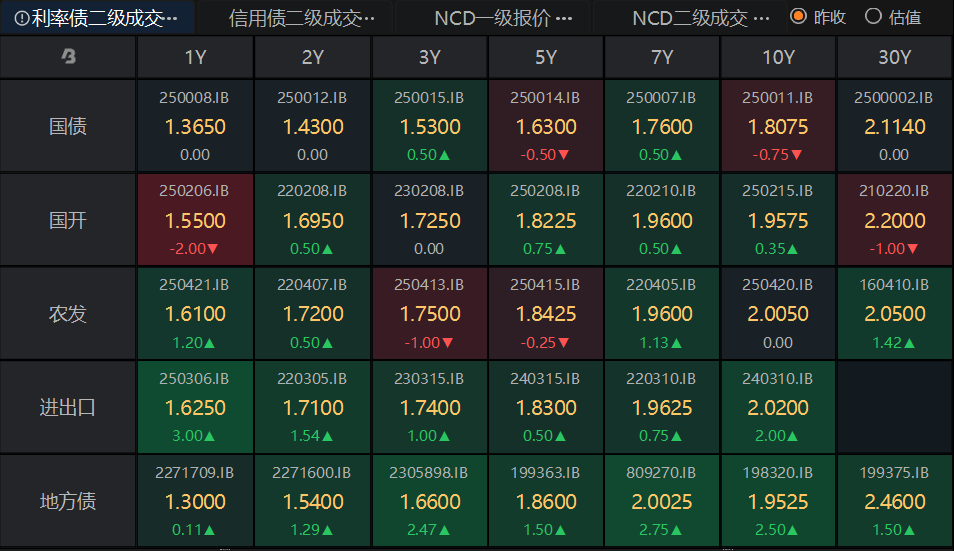Click the empty 进出口 30Y cell
This screenshot has width=954, height=551.
click(x=895, y=407)
